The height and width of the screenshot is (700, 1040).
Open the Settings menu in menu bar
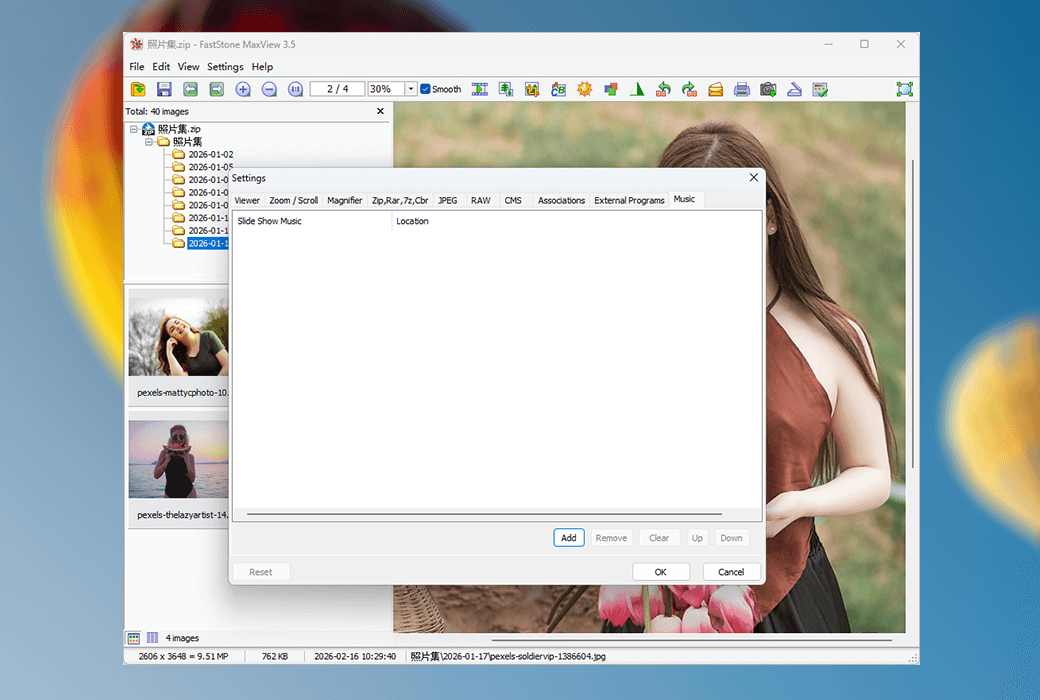click(225, 67)
